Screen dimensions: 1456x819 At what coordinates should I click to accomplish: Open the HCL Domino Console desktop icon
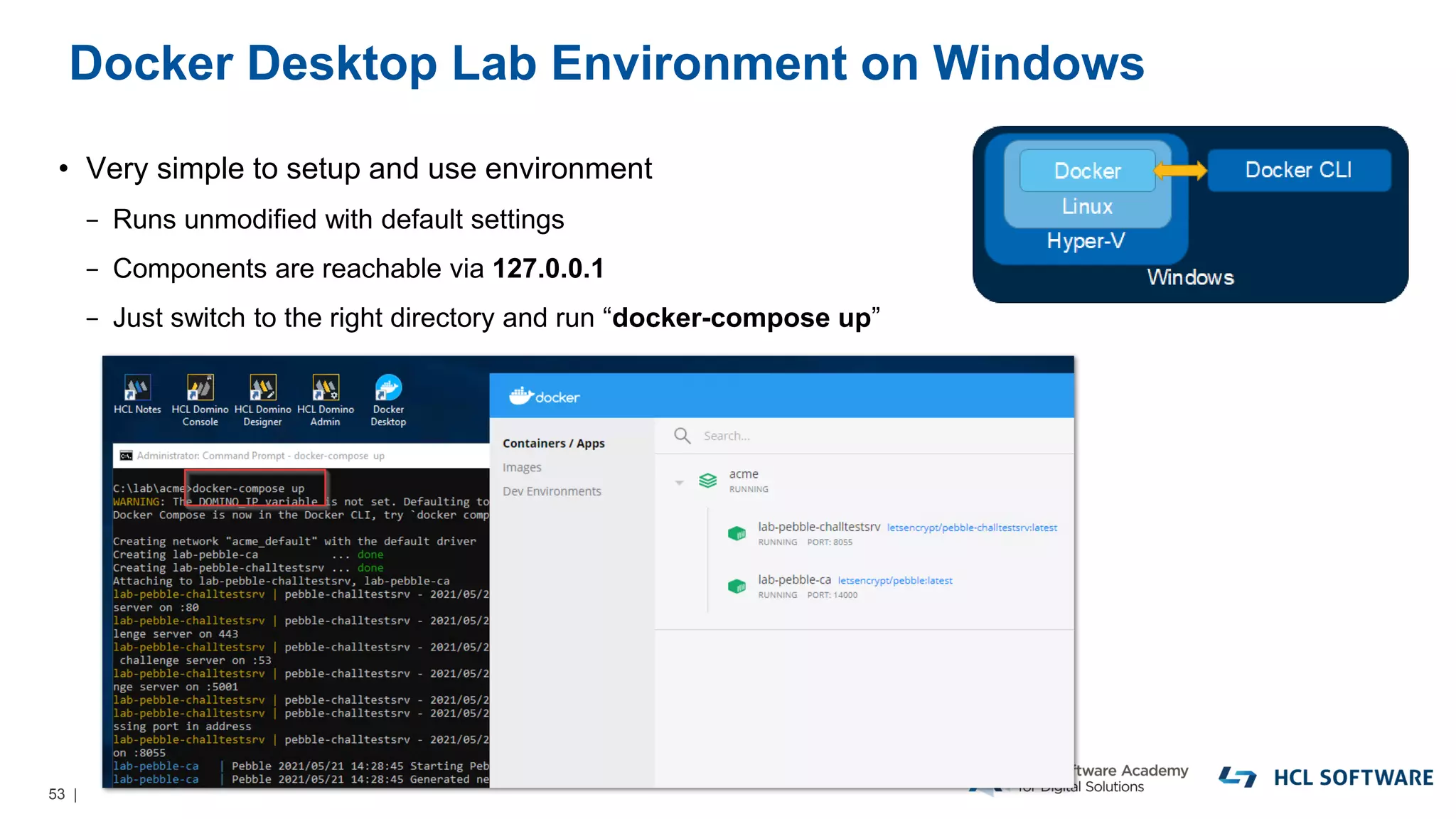pos(200,400)
